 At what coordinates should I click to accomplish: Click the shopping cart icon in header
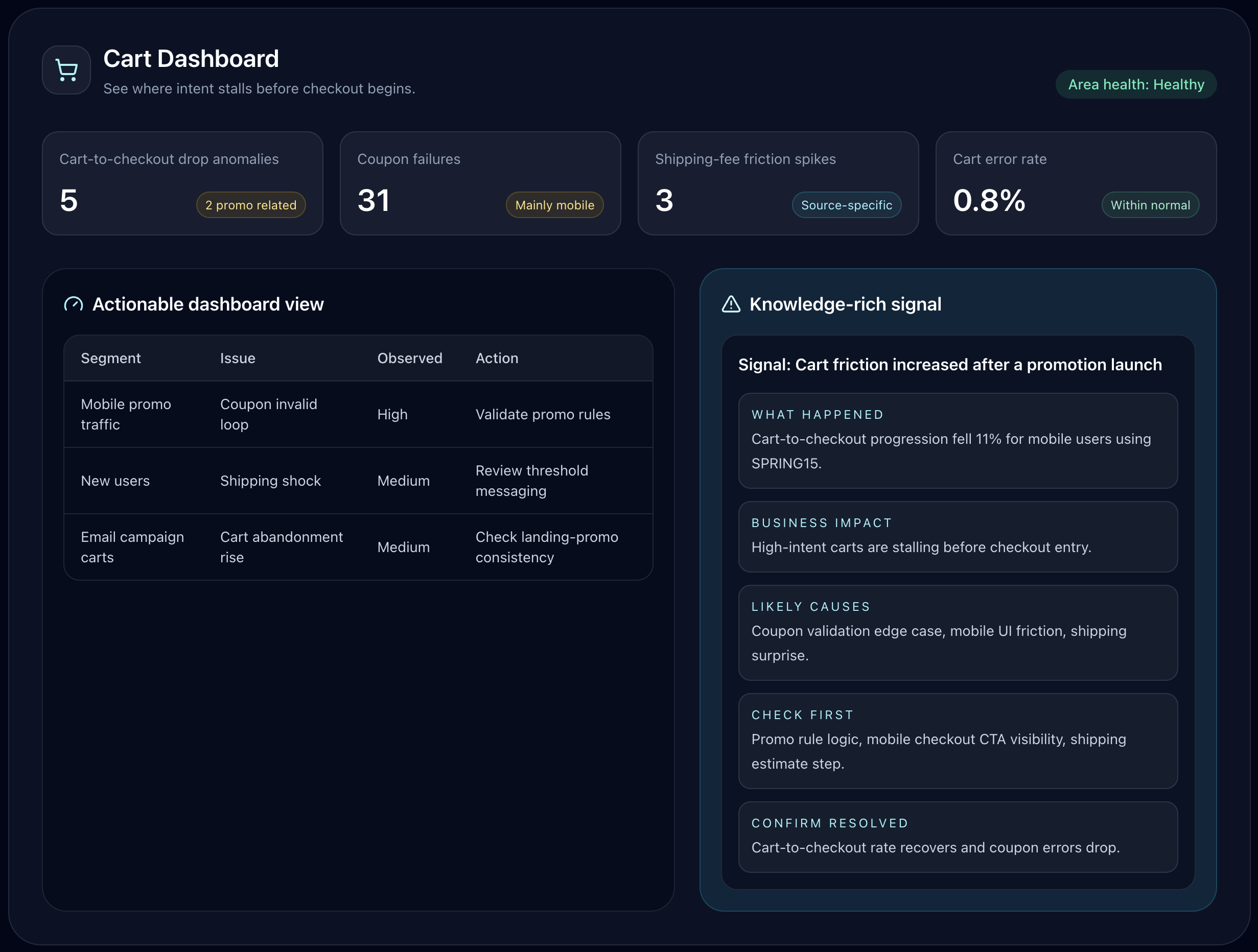66,70
